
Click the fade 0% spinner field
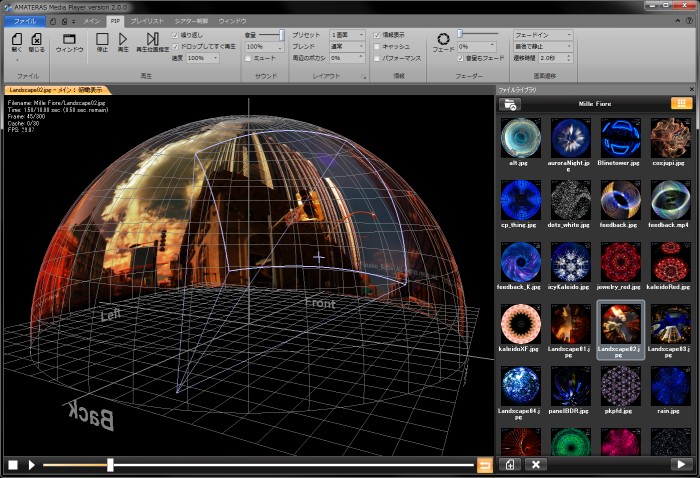(x=477, y=46)
